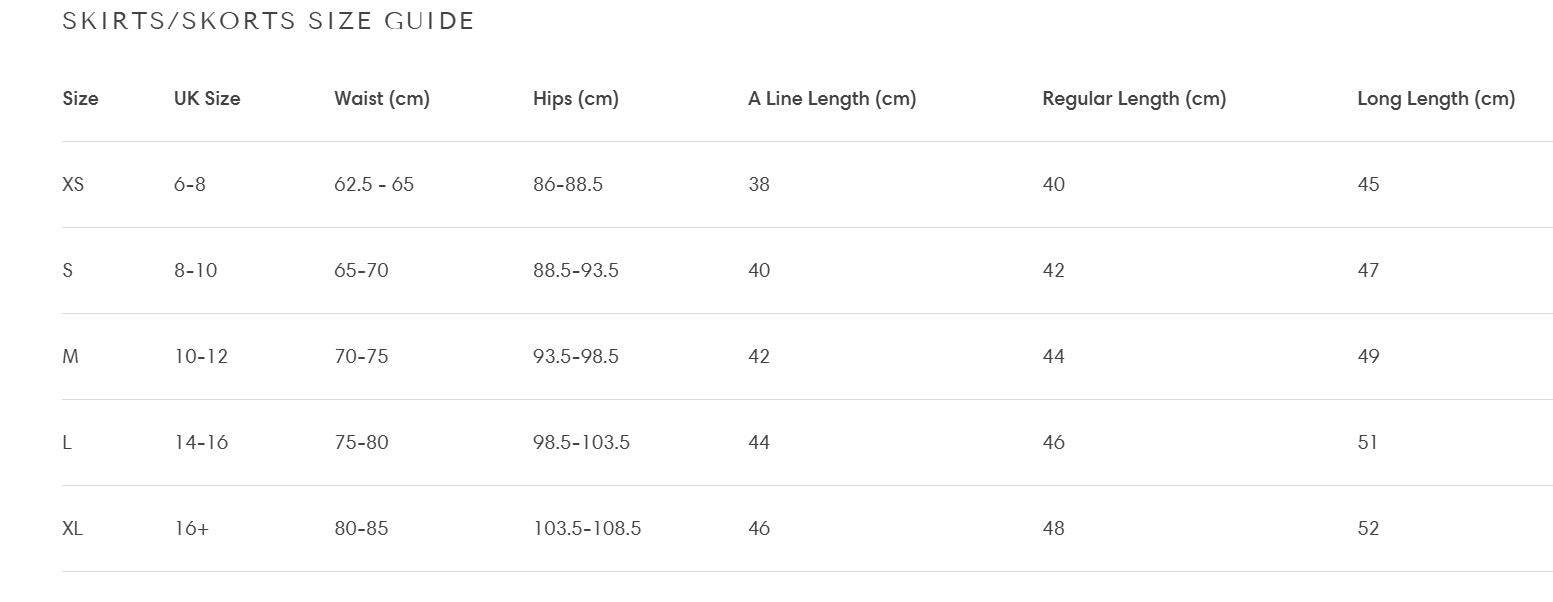The width and height of the screenshot is (1553, 602).
Task: Click the UK size 6-8 cell
Action: (x=190, y=185)
